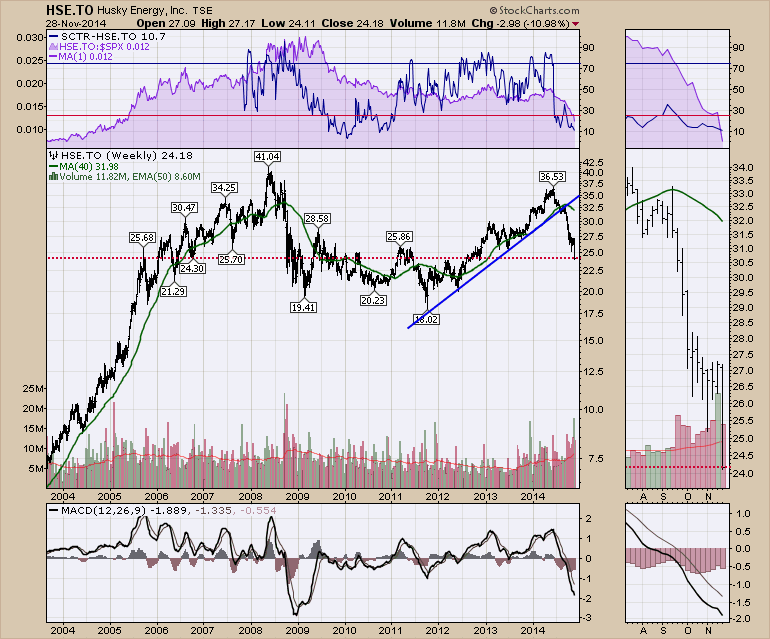Click the HSE.TO ticker symbol in the chart title
Viewport: 770px width, 639px height.
[x=70, y=10]
